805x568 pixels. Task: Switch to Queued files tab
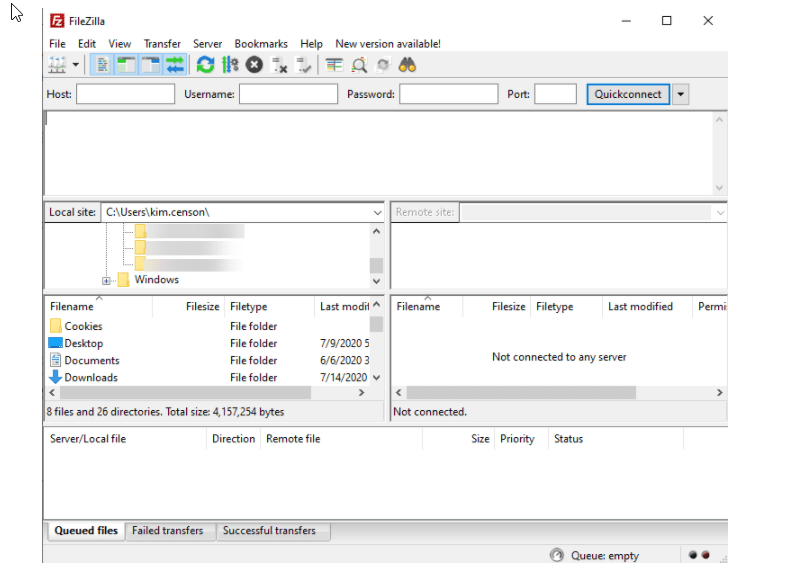pyautogui.click(x=86, y=531)
